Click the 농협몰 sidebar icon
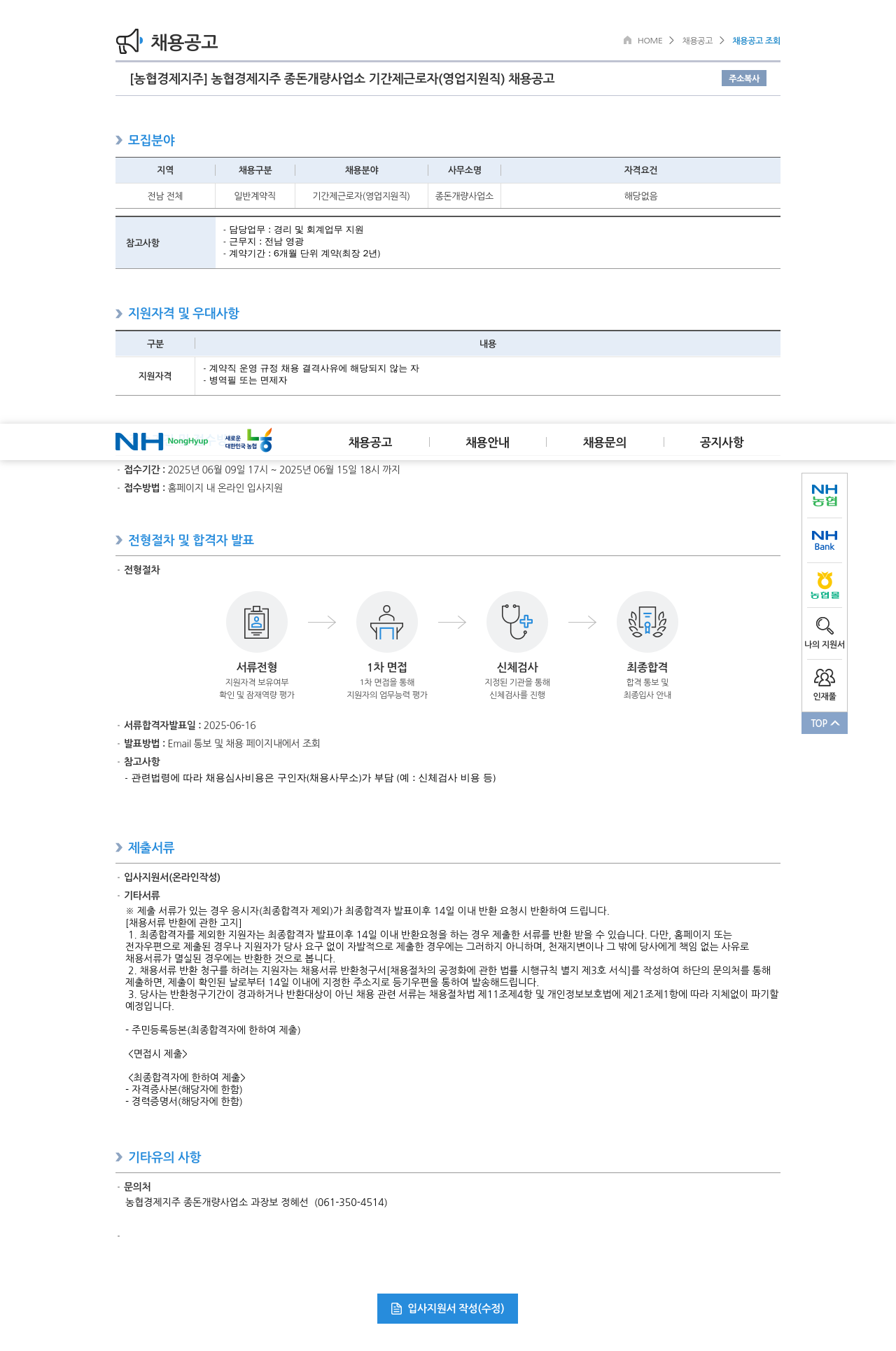The height and width of the screenshot is (1351, 896). pyautogui.click(x=825, y=586)
